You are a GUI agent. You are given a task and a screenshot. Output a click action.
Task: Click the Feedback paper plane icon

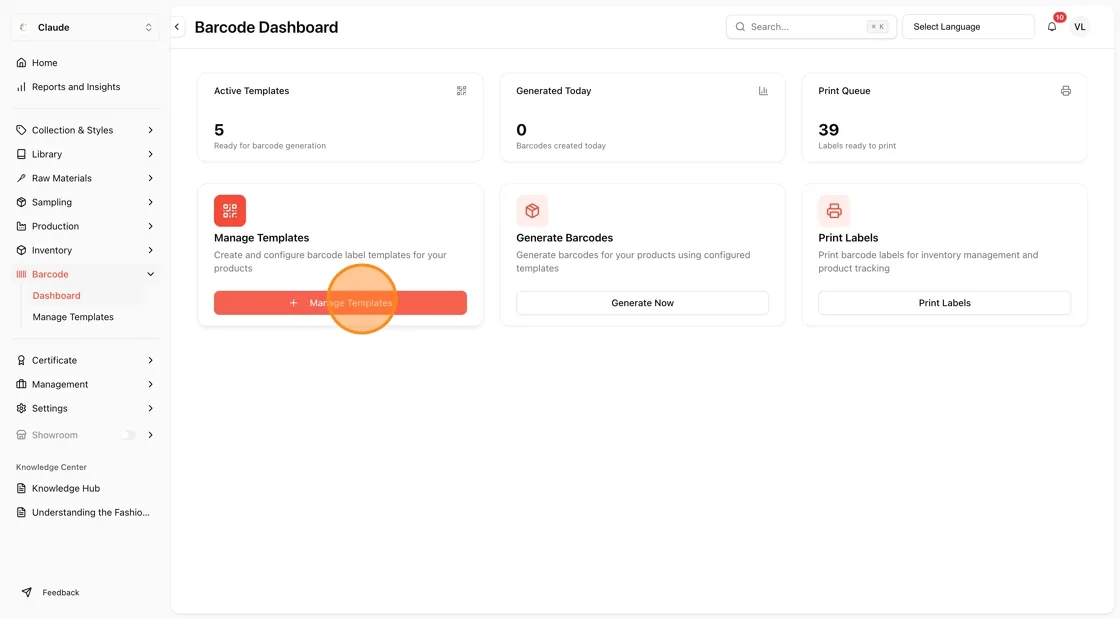(27, 593)
